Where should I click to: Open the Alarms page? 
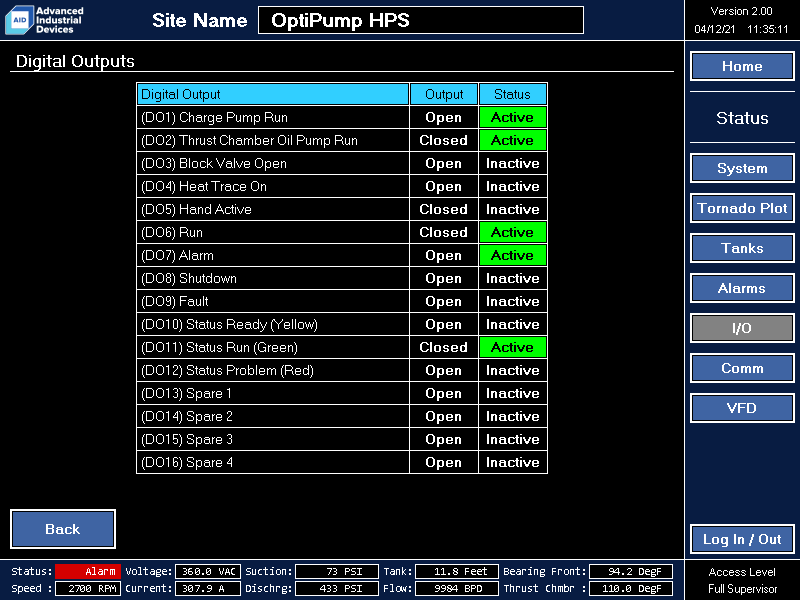(x=742, y=288)
